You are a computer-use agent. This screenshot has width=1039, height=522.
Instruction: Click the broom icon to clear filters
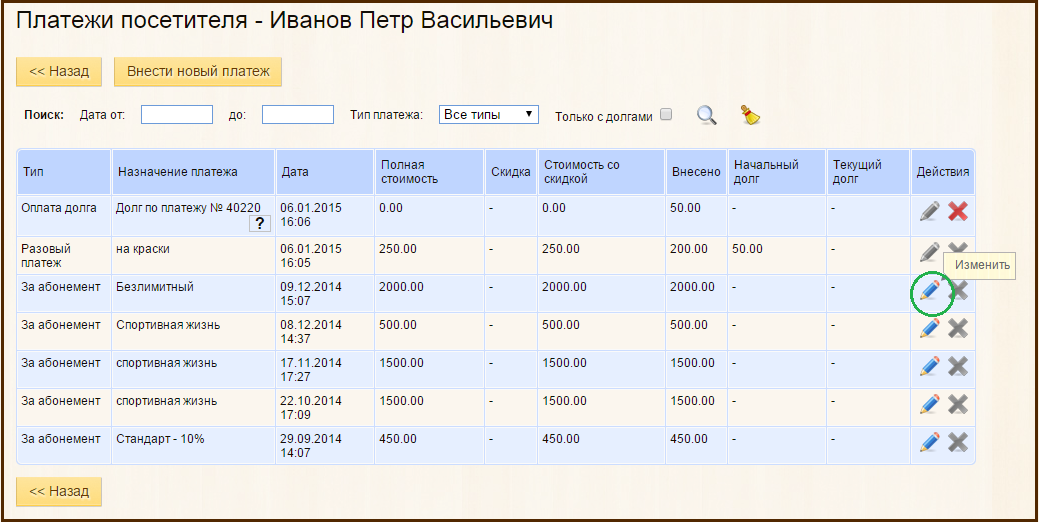click(749, 115)
